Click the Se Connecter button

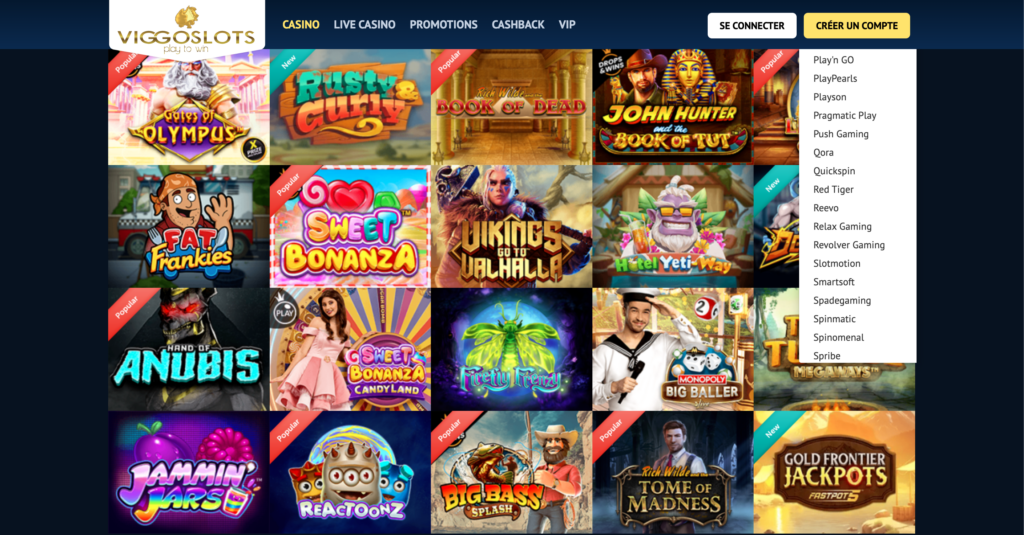(752, 25)
